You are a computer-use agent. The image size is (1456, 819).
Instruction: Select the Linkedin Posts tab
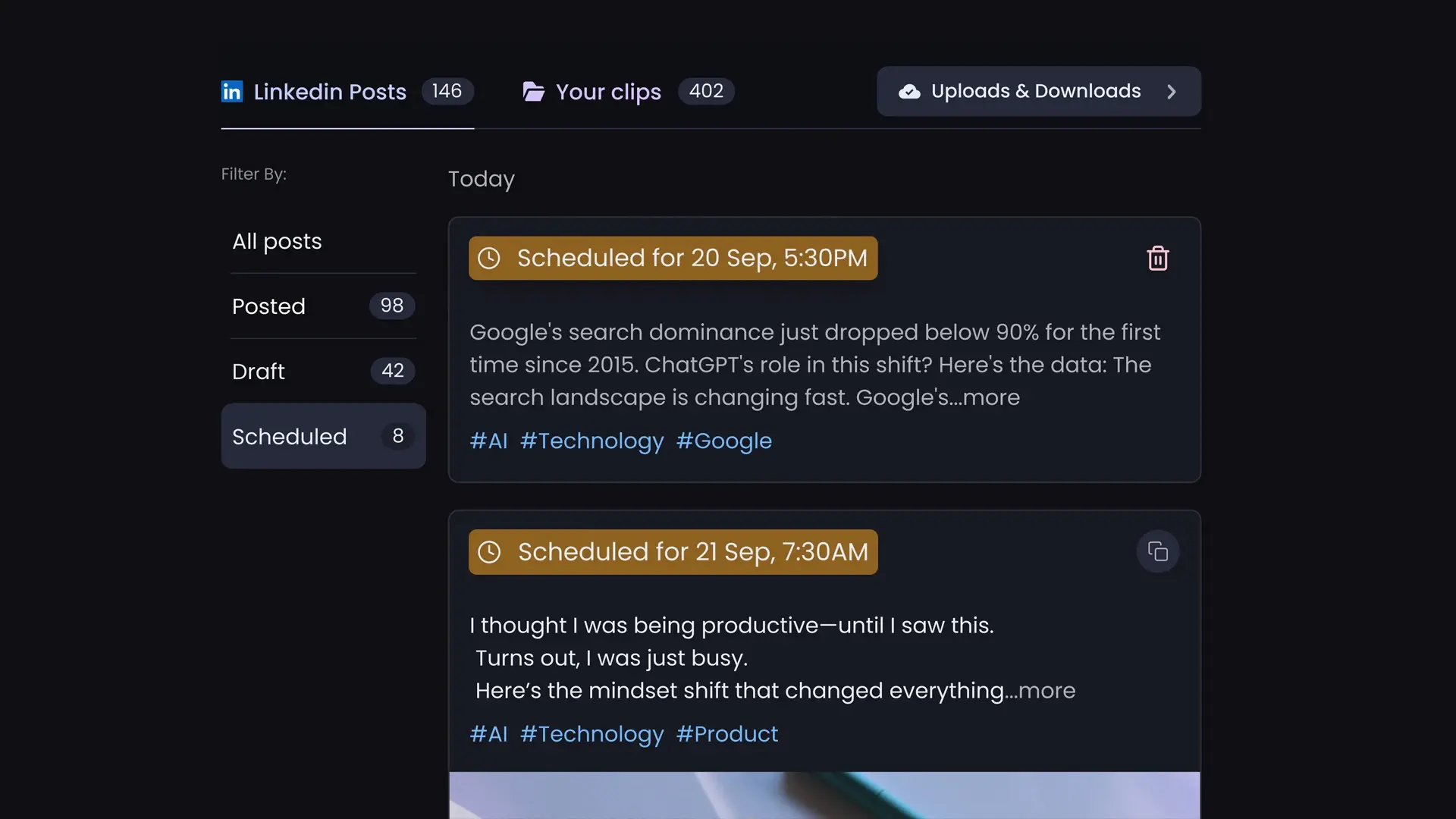click(329, 91)
